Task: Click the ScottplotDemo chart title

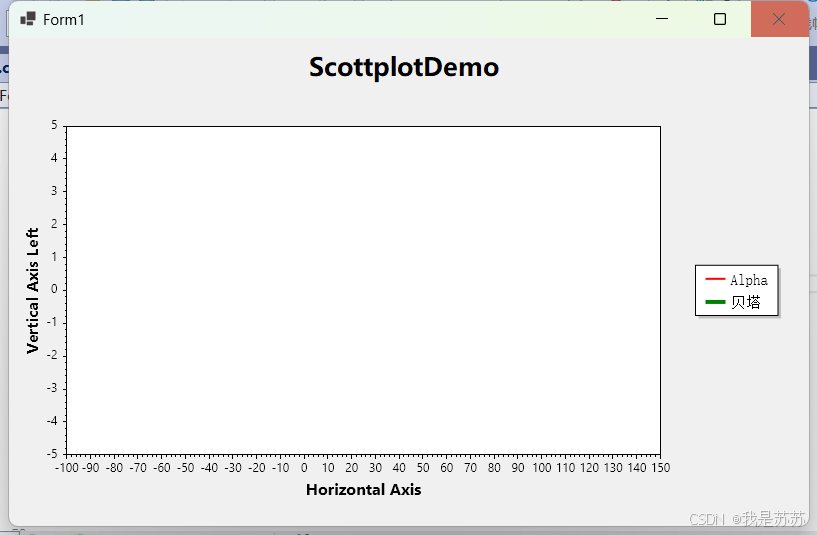Action: pyautogui.click(x=404, y=67)
